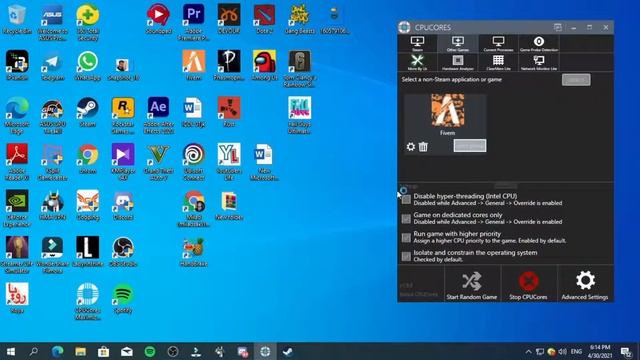Open the Hardware Analyzer tab
Screen dimensions: 640x360
tap(458, 62)
